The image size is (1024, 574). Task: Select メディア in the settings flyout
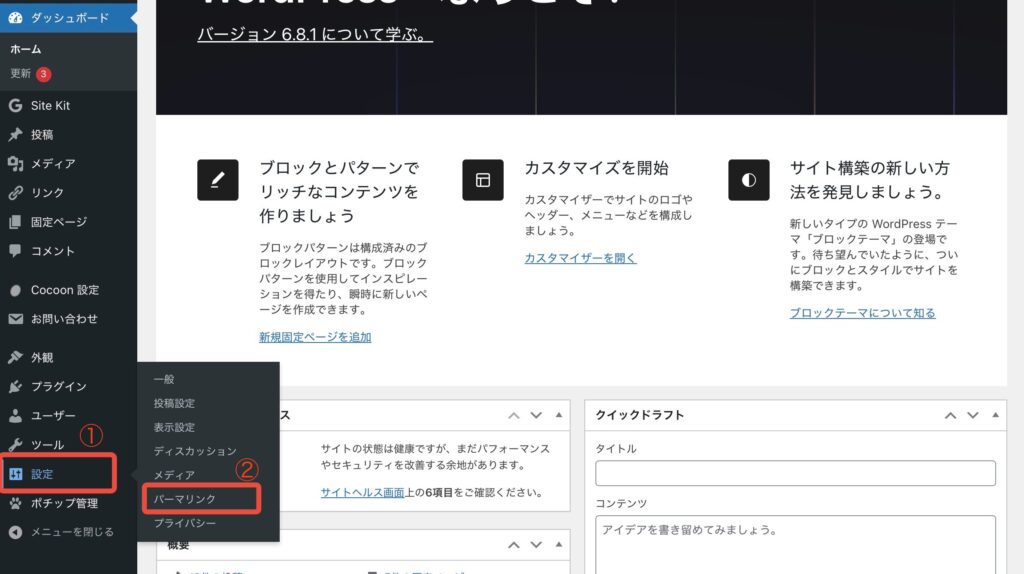point(174,475)
